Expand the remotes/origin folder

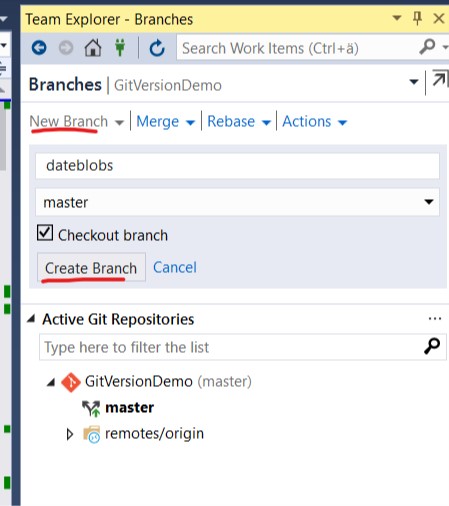point(70,434)
